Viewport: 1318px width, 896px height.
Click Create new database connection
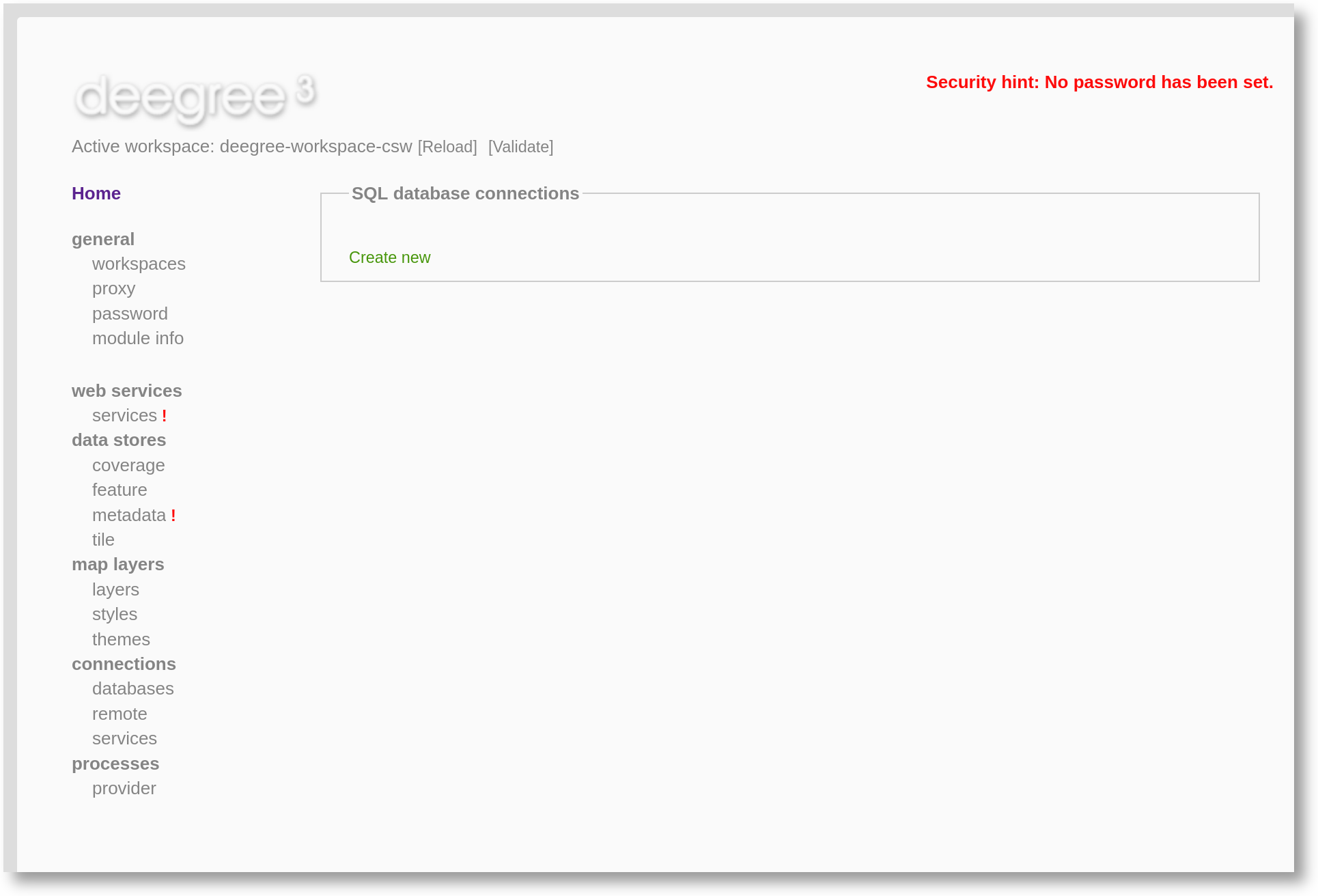[389, 257]
